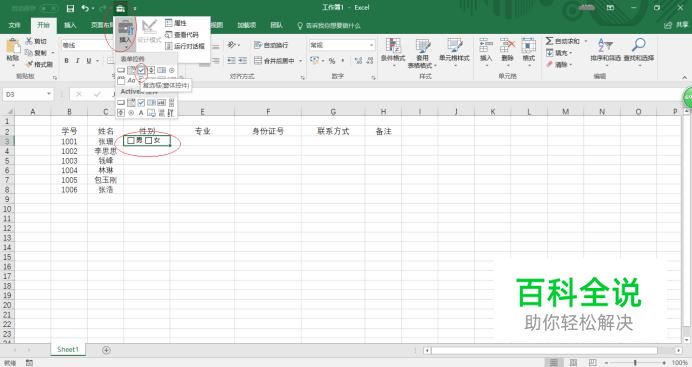Open the Name Box dropdown
Screen dimensions: 692x367
[x=49, y=94]
